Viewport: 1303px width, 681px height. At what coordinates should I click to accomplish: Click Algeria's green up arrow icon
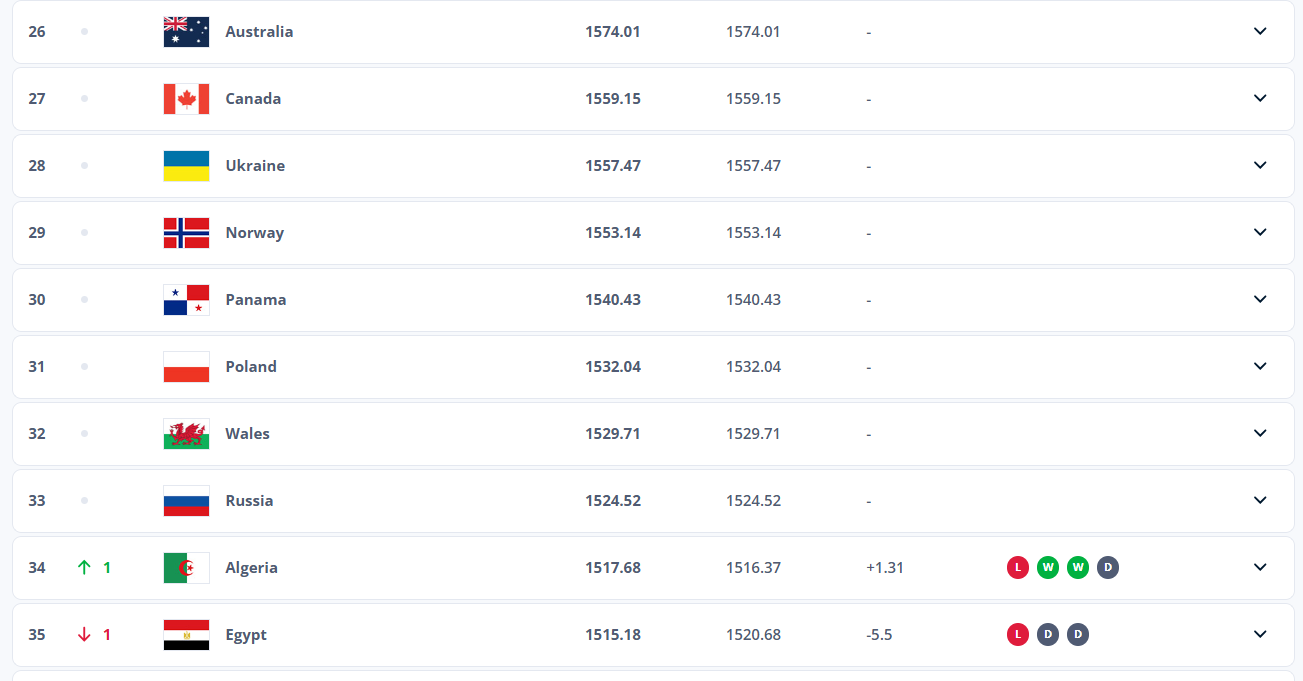(84, 568)
